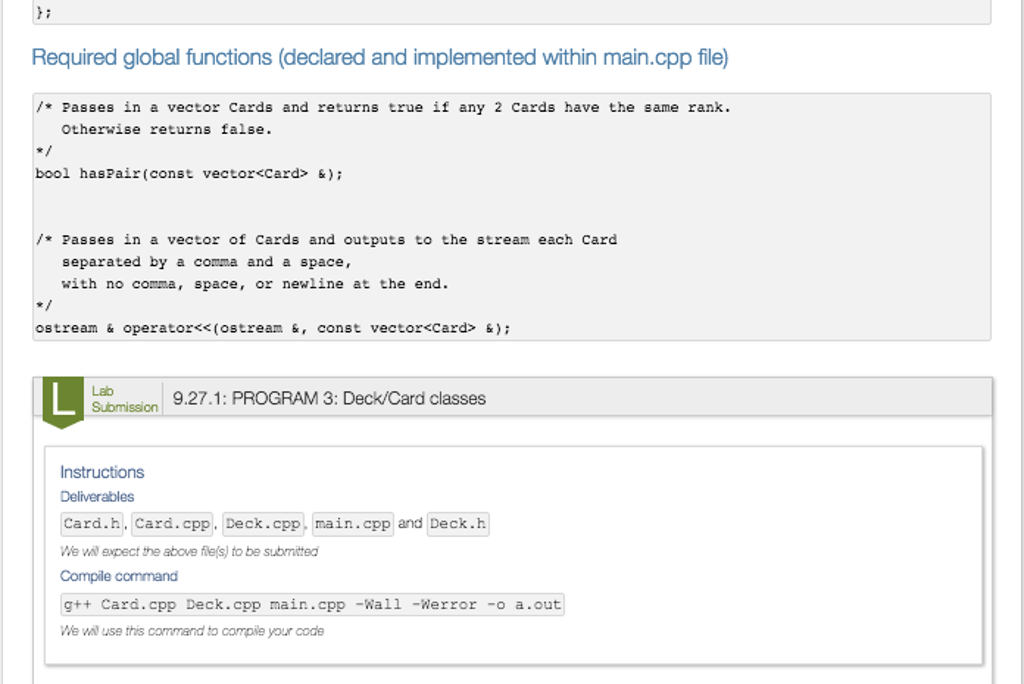This screenshot has width=1024, height=684.
Task: Click the 'We will expect the above file(s)' note
Action: click(189, 551)
